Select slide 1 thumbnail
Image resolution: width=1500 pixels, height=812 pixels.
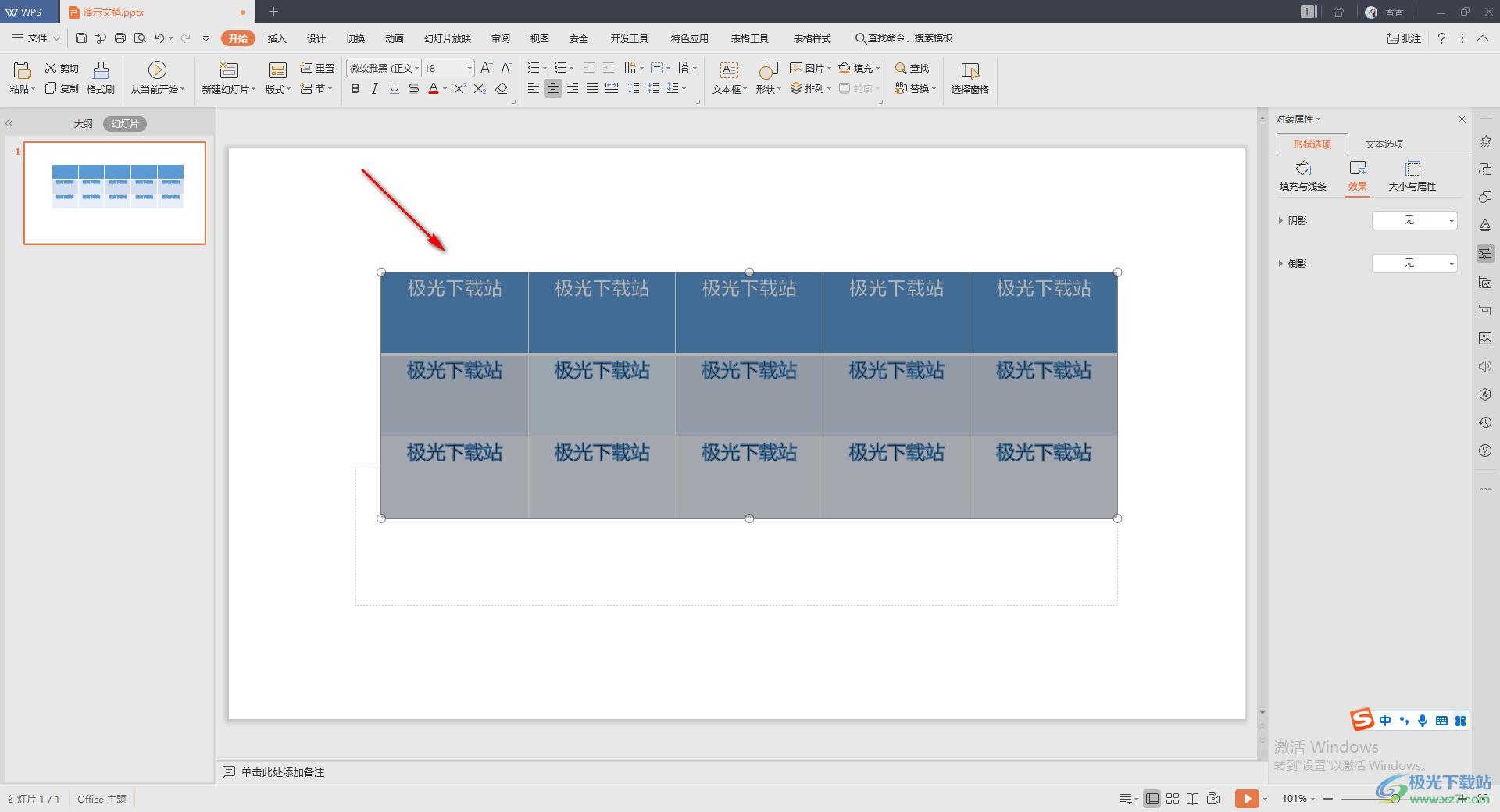115,193
